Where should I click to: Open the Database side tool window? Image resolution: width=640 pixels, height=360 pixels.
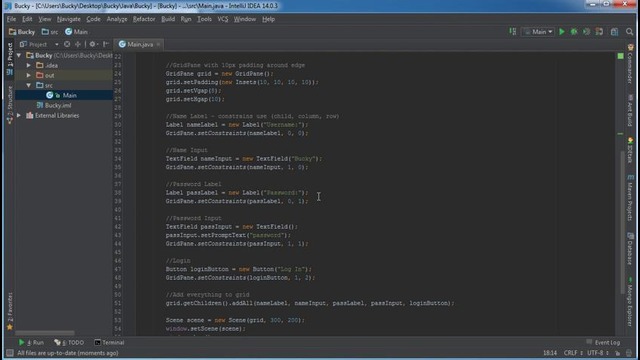point(630,248)
